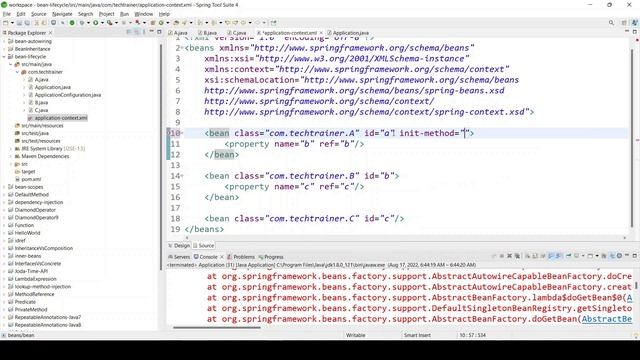Toggle Pin Console
The image size is (640, 360).
click(x=569, y=256)
